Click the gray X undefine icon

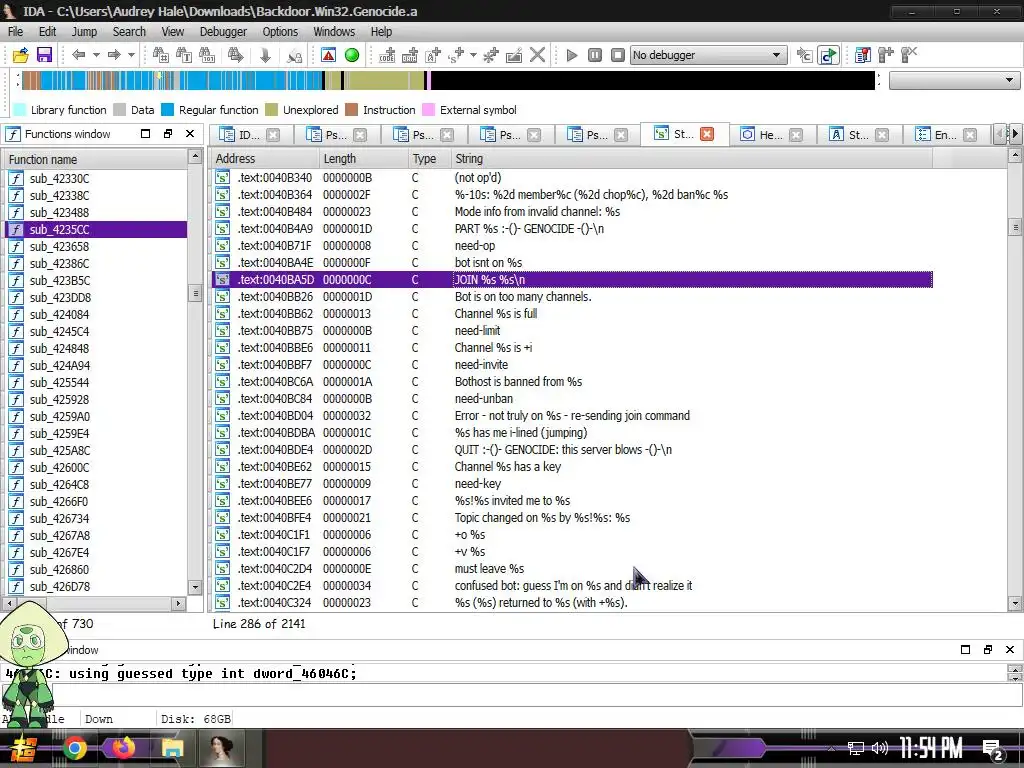click(537, 56)
